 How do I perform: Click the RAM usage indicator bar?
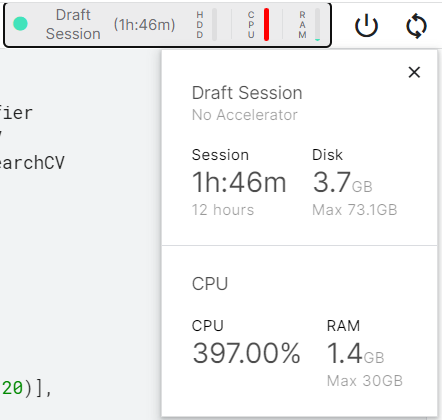[317, 25]
